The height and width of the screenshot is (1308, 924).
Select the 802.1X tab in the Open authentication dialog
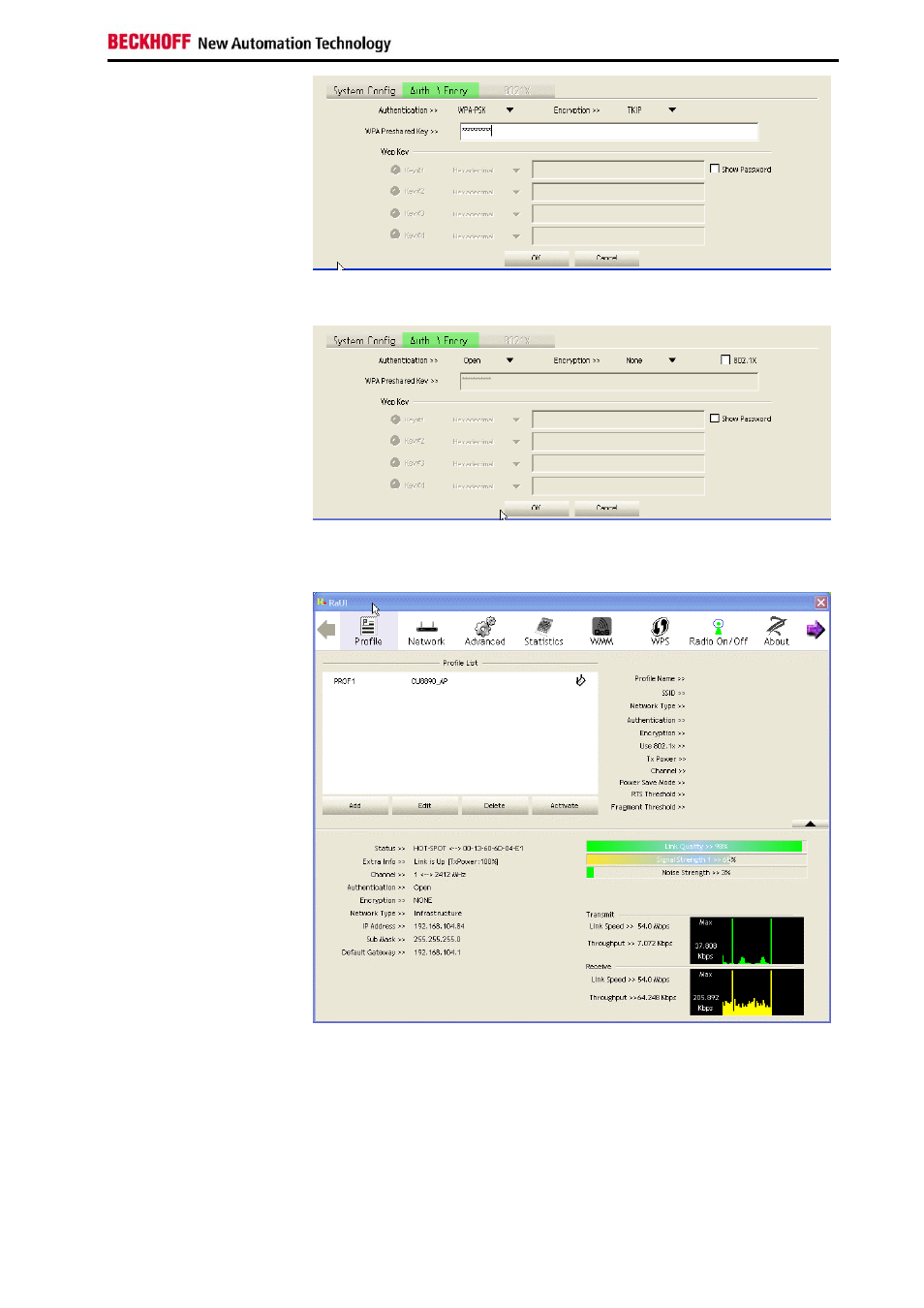(517, 340)
